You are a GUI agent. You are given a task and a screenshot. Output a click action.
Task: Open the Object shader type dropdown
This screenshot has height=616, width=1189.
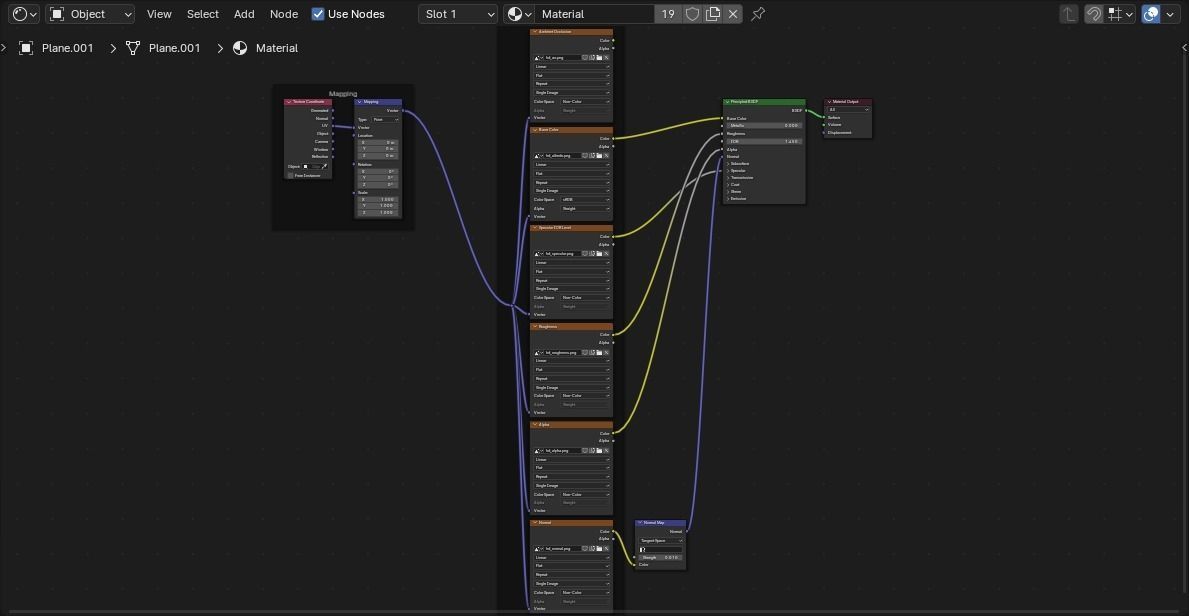pyautogui.click(x=90, y=14)
